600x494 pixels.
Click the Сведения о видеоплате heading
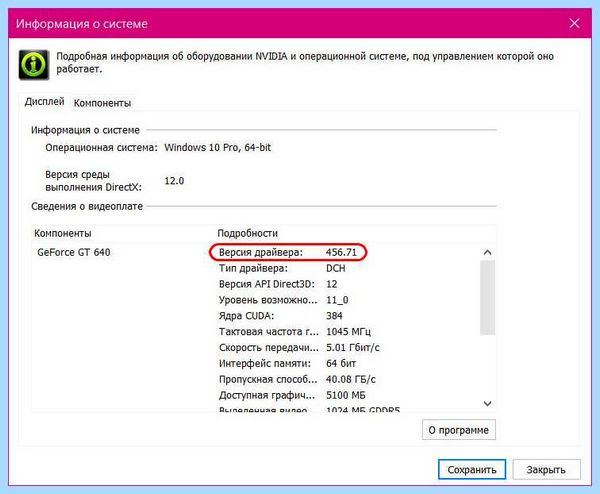coord(87,207)
